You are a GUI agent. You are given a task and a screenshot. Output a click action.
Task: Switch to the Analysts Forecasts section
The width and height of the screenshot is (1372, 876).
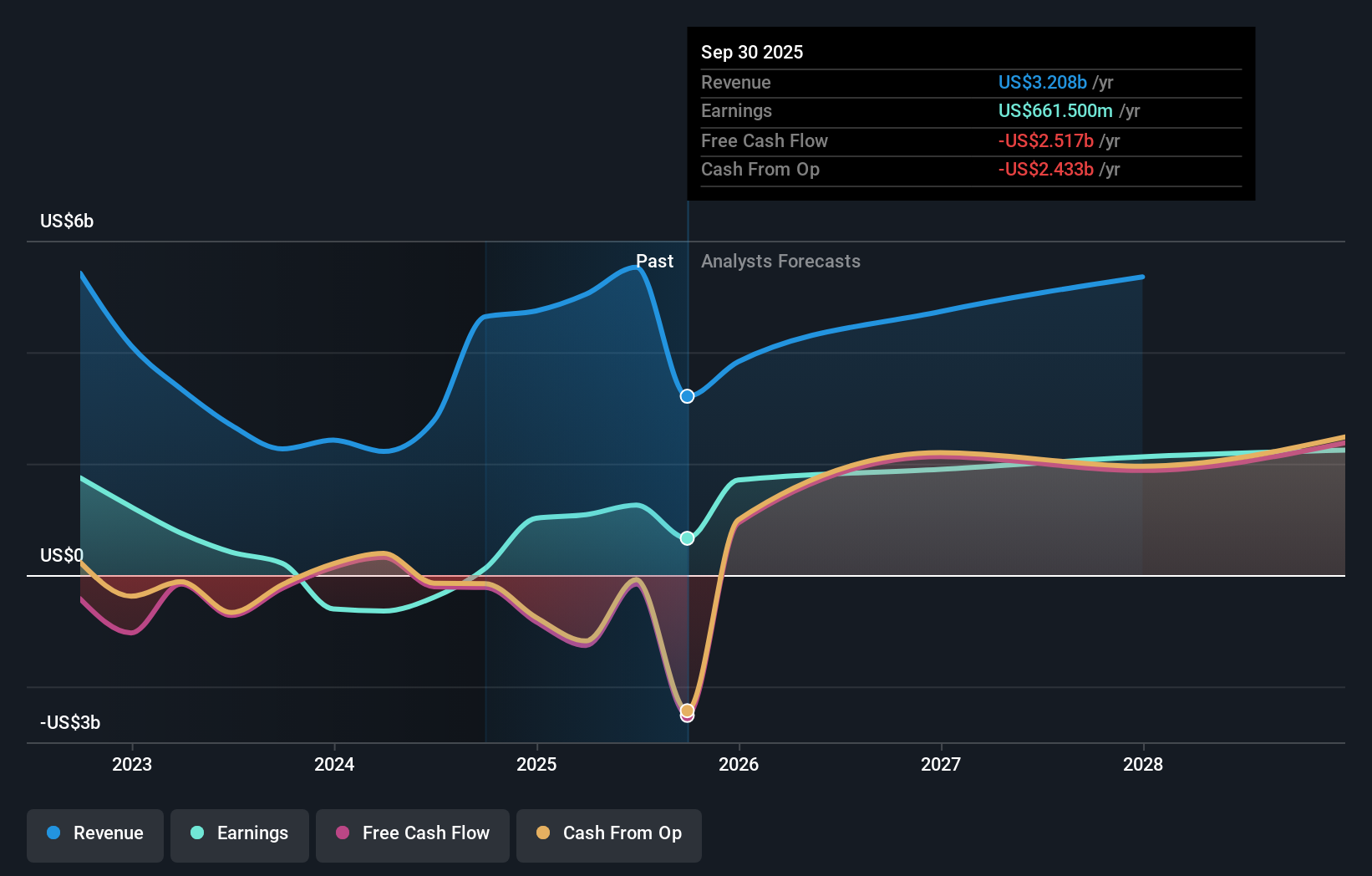(780, 261)
